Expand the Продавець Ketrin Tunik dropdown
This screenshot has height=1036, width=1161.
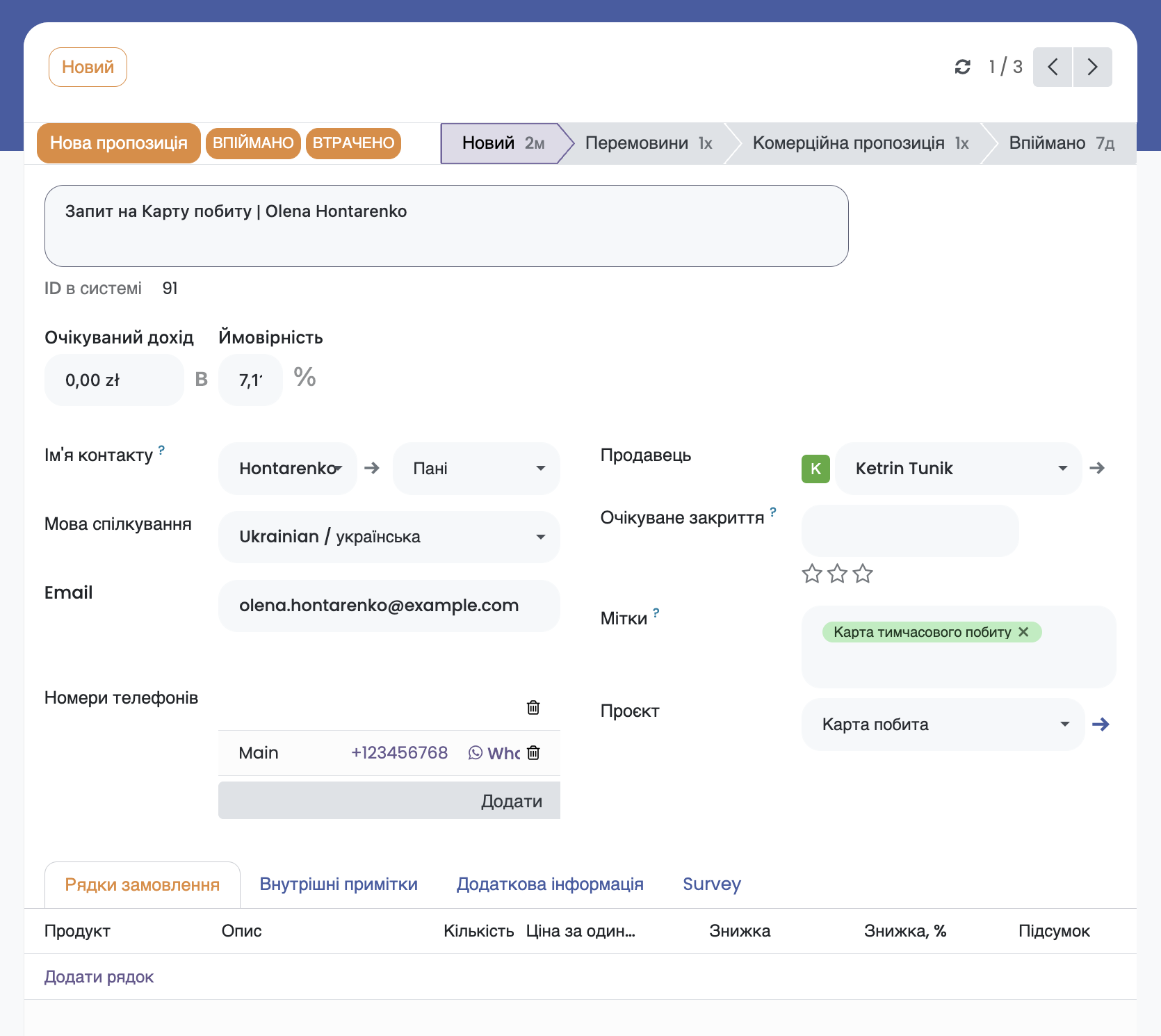(1062, 469)
